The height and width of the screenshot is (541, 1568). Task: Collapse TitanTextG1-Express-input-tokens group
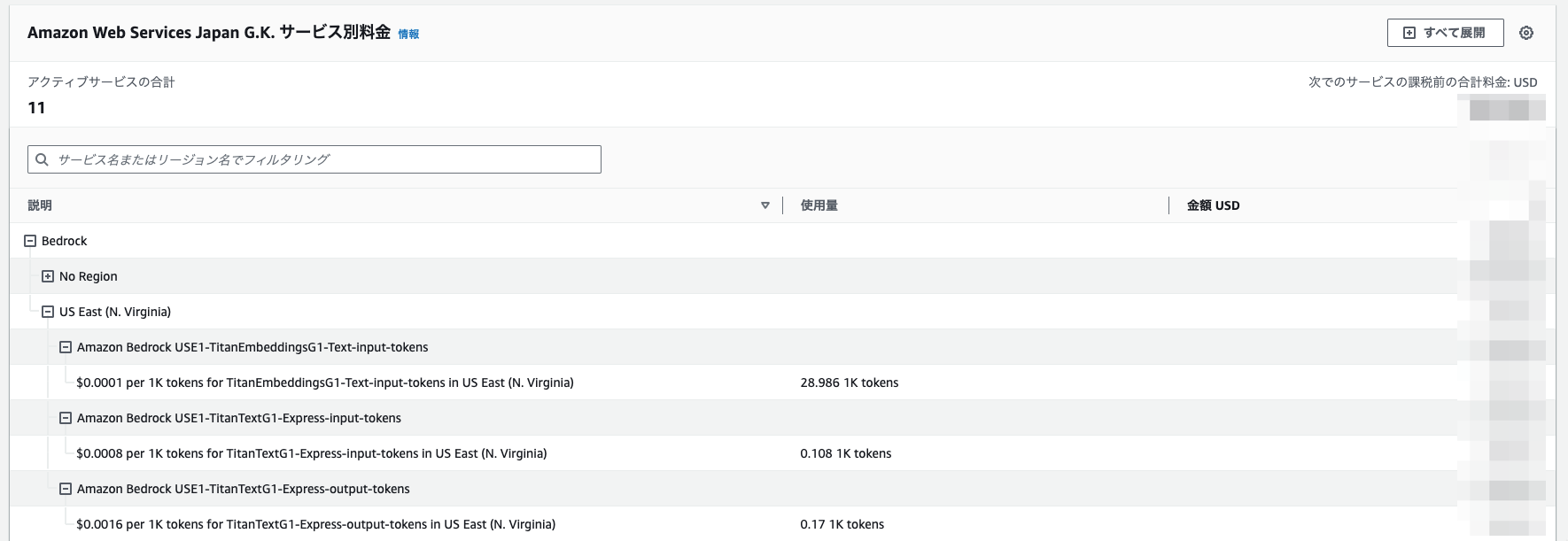coord(66,418)
